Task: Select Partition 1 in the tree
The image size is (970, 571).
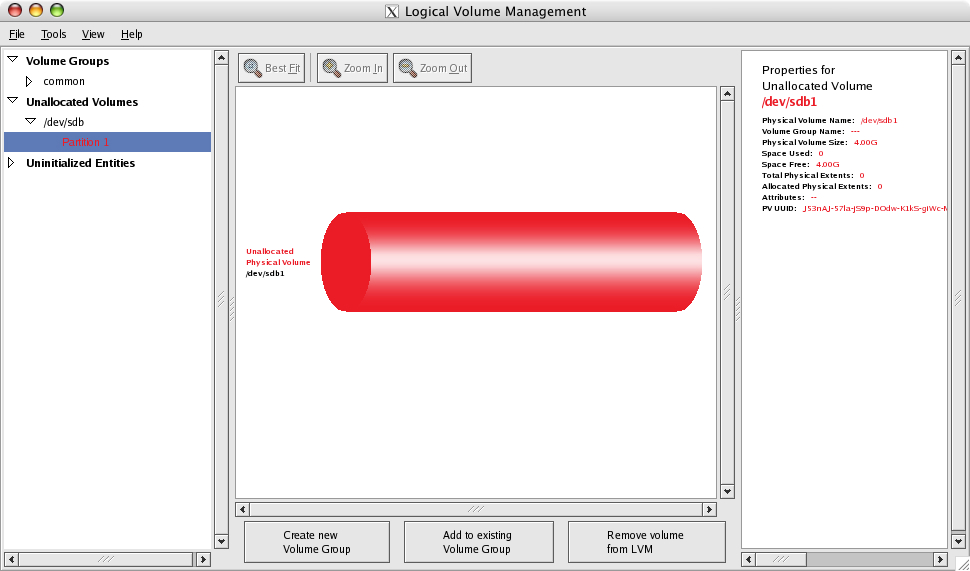Action: click(85, 142)
